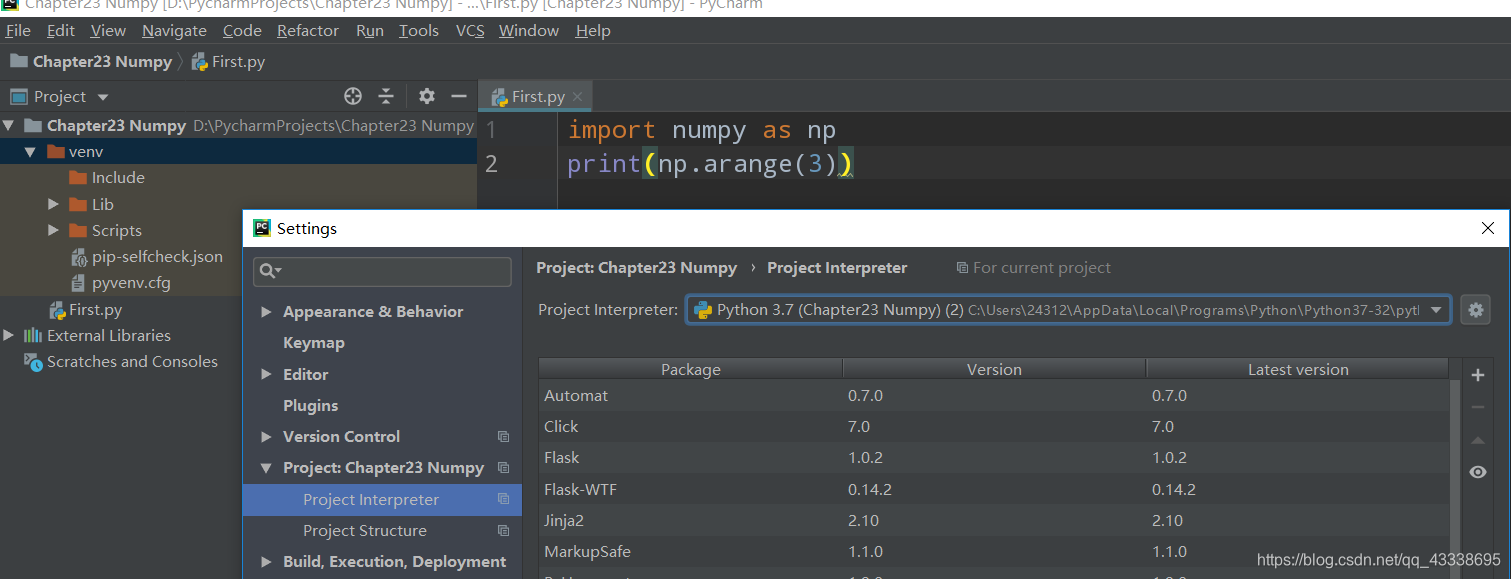Viewport: 1511px width, 579px height.
Task: Select pip-selfcheck.json file
Action: click(x=146, y=257)
